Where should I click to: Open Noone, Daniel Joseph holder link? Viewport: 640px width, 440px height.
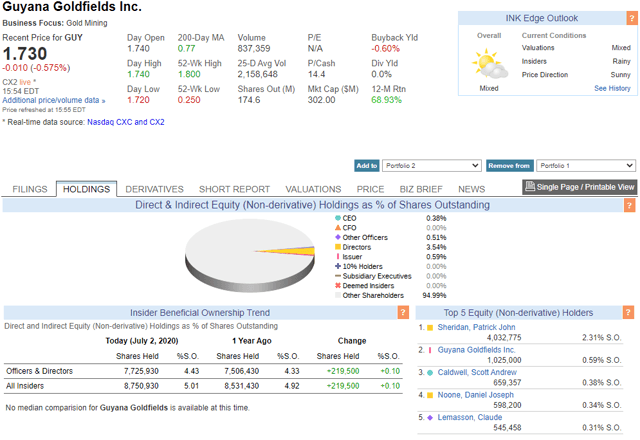[x=476, y=395]
